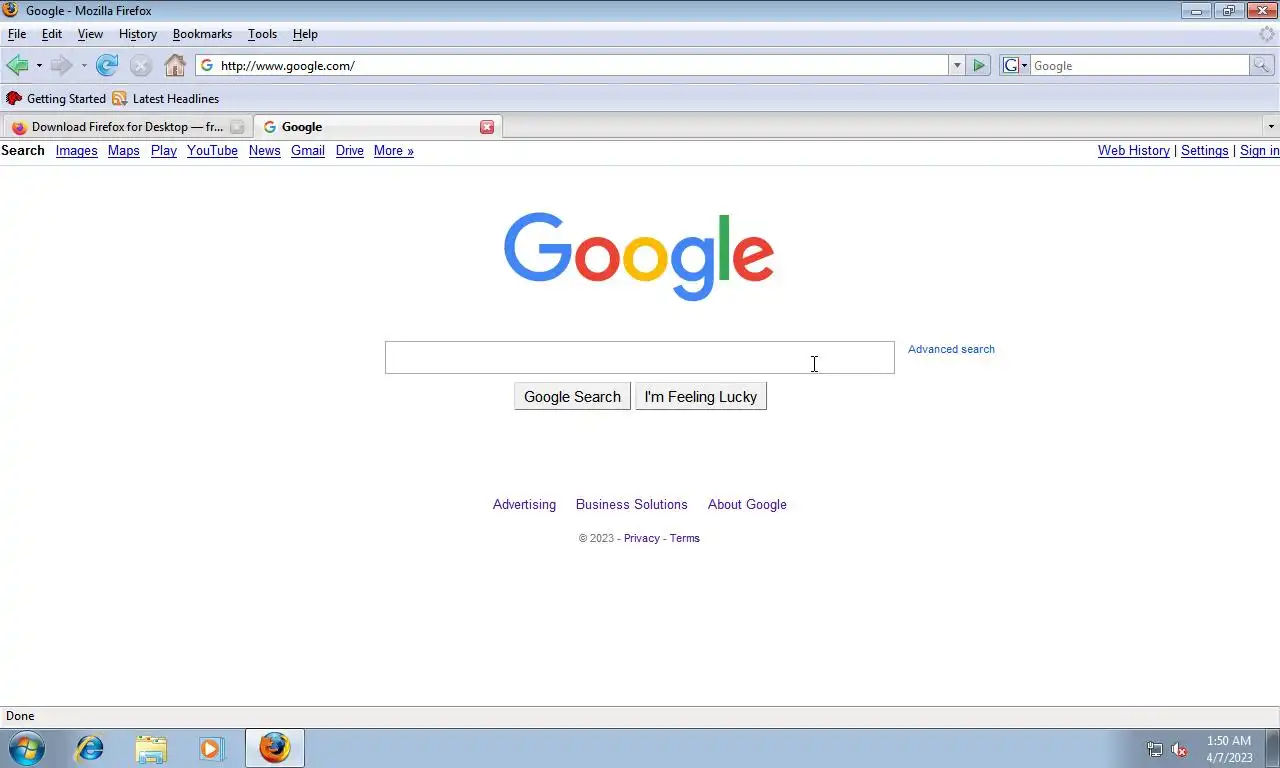Open the Bookmarks menu
Image resolution: width=1280 pixels, height=768 pixels.
click(202, 34)
